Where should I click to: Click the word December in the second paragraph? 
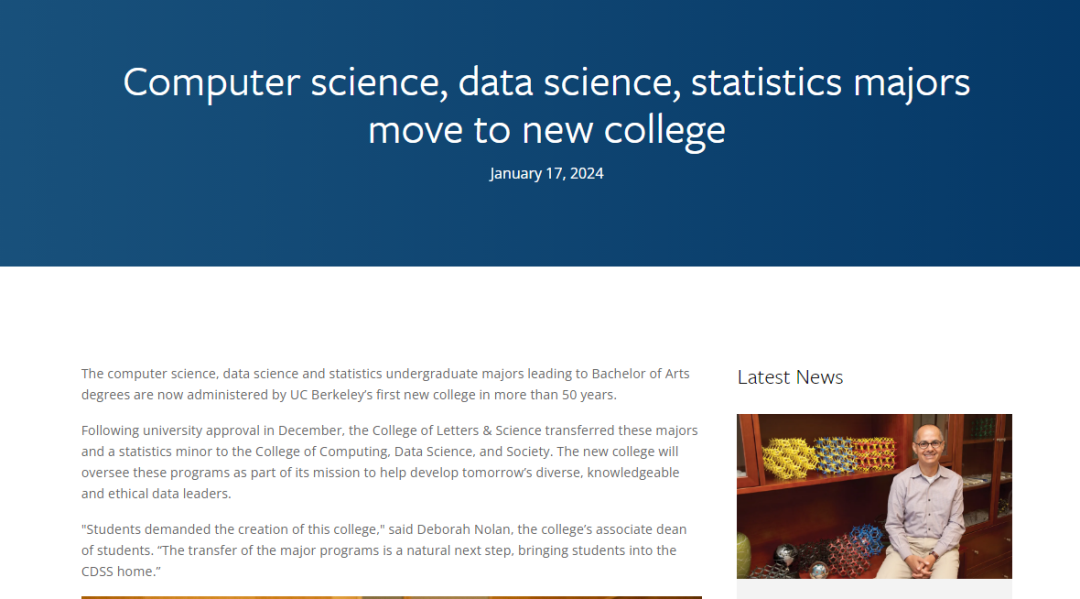310,430
